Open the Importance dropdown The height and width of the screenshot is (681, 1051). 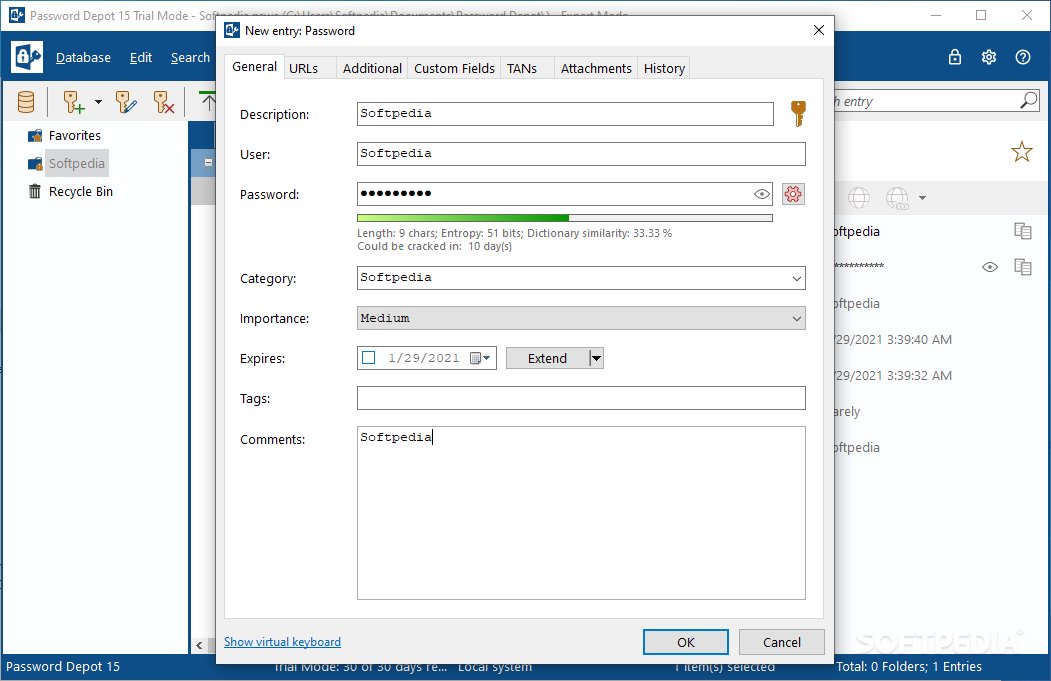796,318
